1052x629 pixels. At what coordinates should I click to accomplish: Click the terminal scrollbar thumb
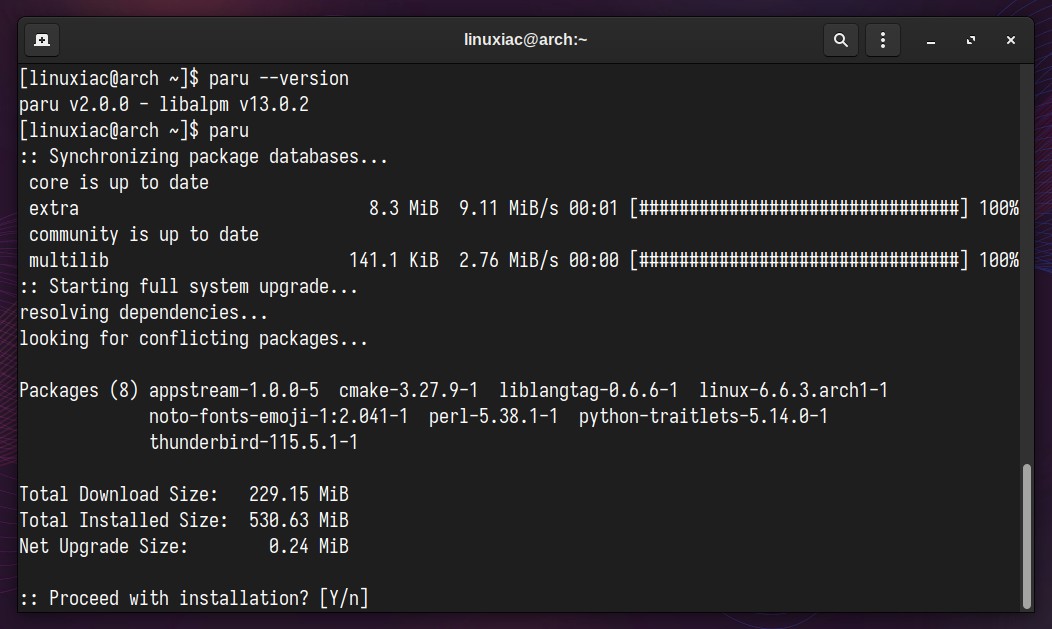pos(1027,536)
